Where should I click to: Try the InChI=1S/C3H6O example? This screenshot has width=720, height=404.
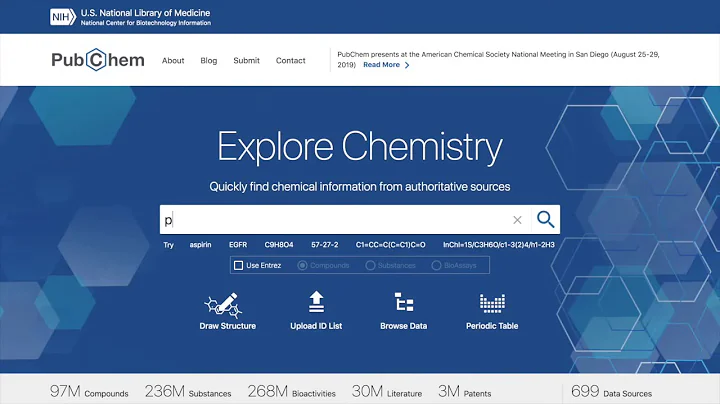pyautogui.click(x=499, y=245)
